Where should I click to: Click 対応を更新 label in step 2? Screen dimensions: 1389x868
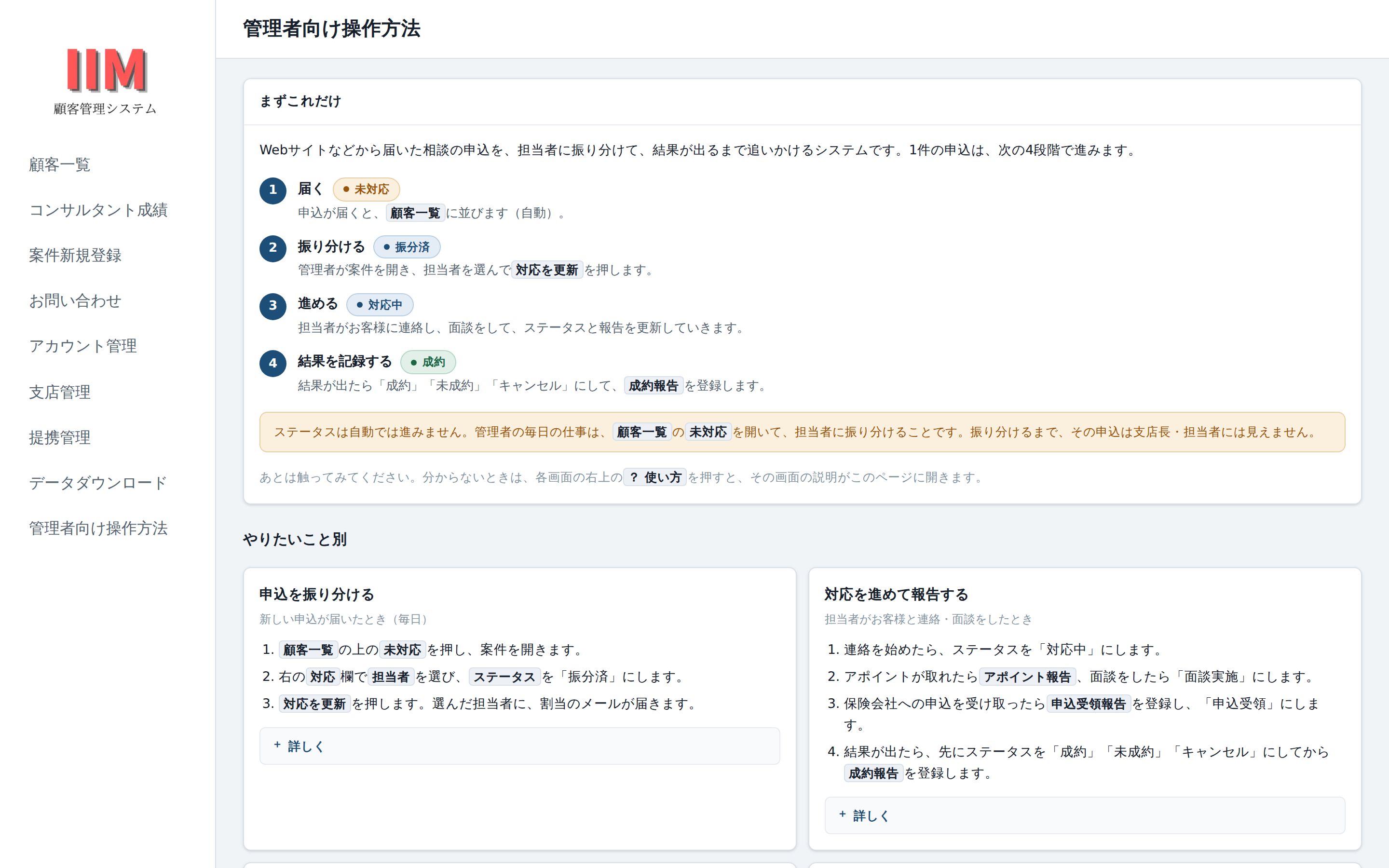(x=547, y=270)
